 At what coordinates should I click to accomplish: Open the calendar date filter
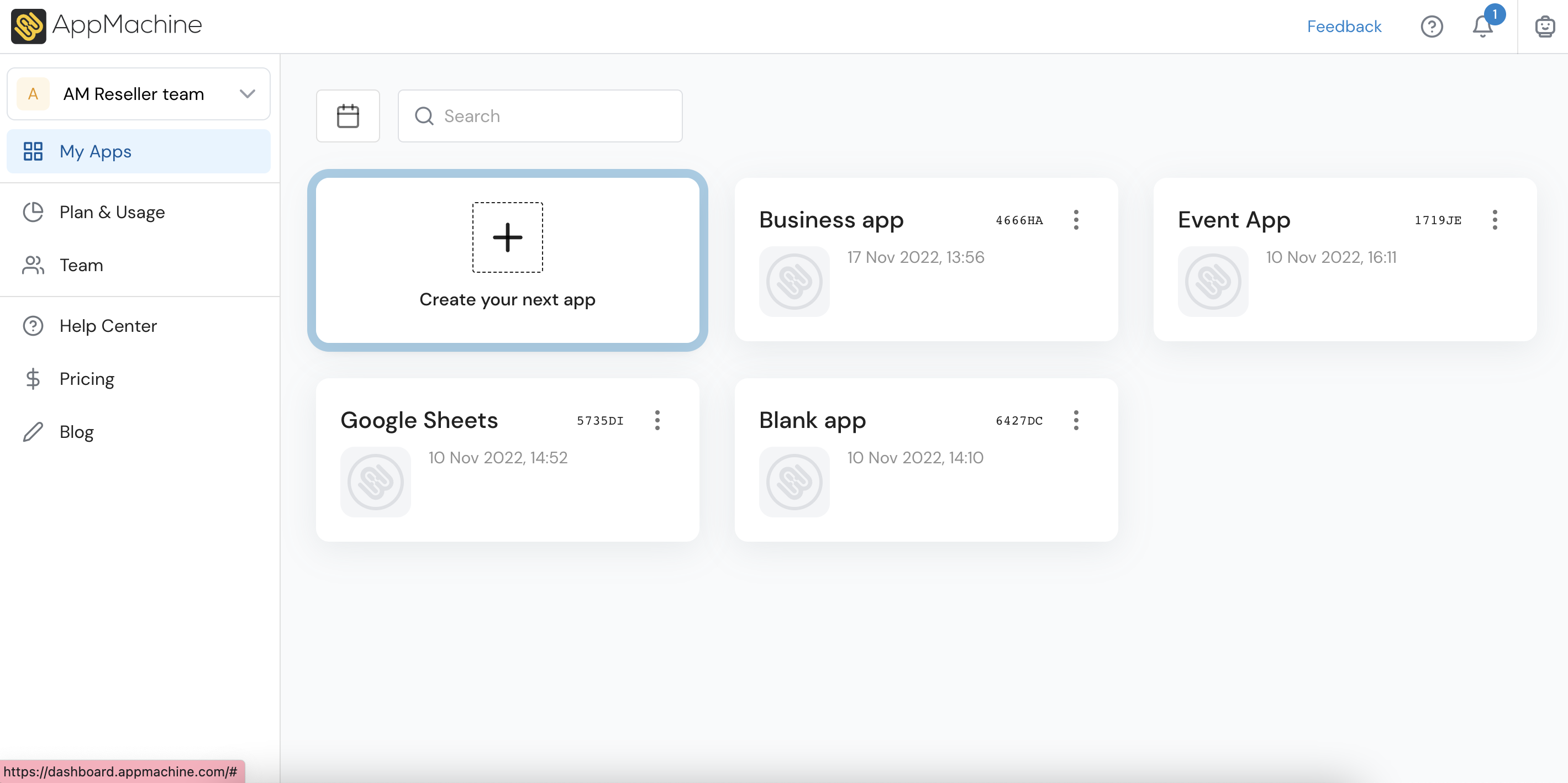coord(348,115)
